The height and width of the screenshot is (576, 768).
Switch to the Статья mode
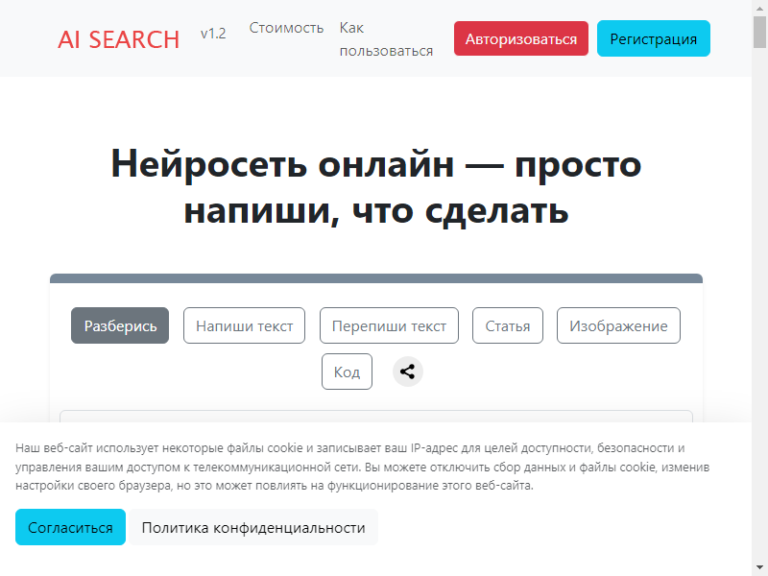coord(507,326)
